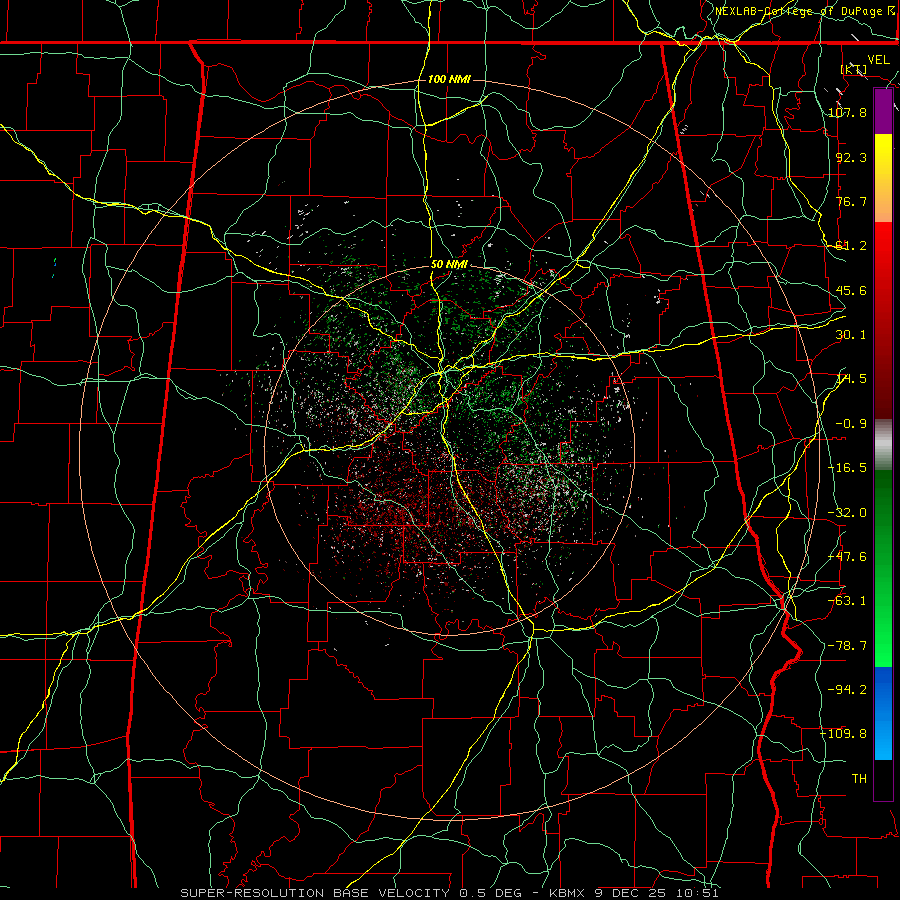Click the "[KT]" units label
The width and height of the screenshot is (900, 900).
pyautogui.click(x=854, y=69)
